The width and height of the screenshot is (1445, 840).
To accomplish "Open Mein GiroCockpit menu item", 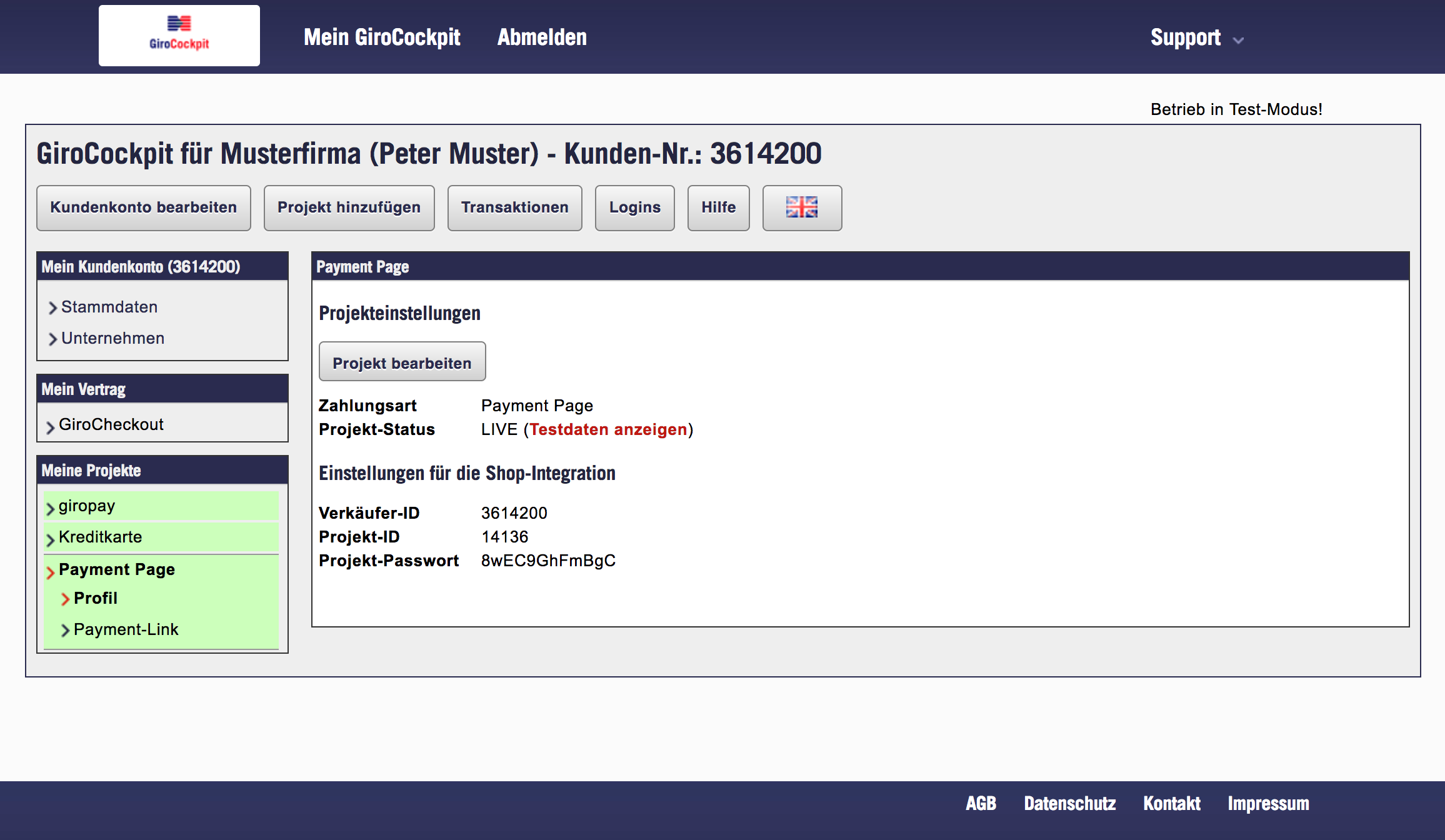I will 382,37.
